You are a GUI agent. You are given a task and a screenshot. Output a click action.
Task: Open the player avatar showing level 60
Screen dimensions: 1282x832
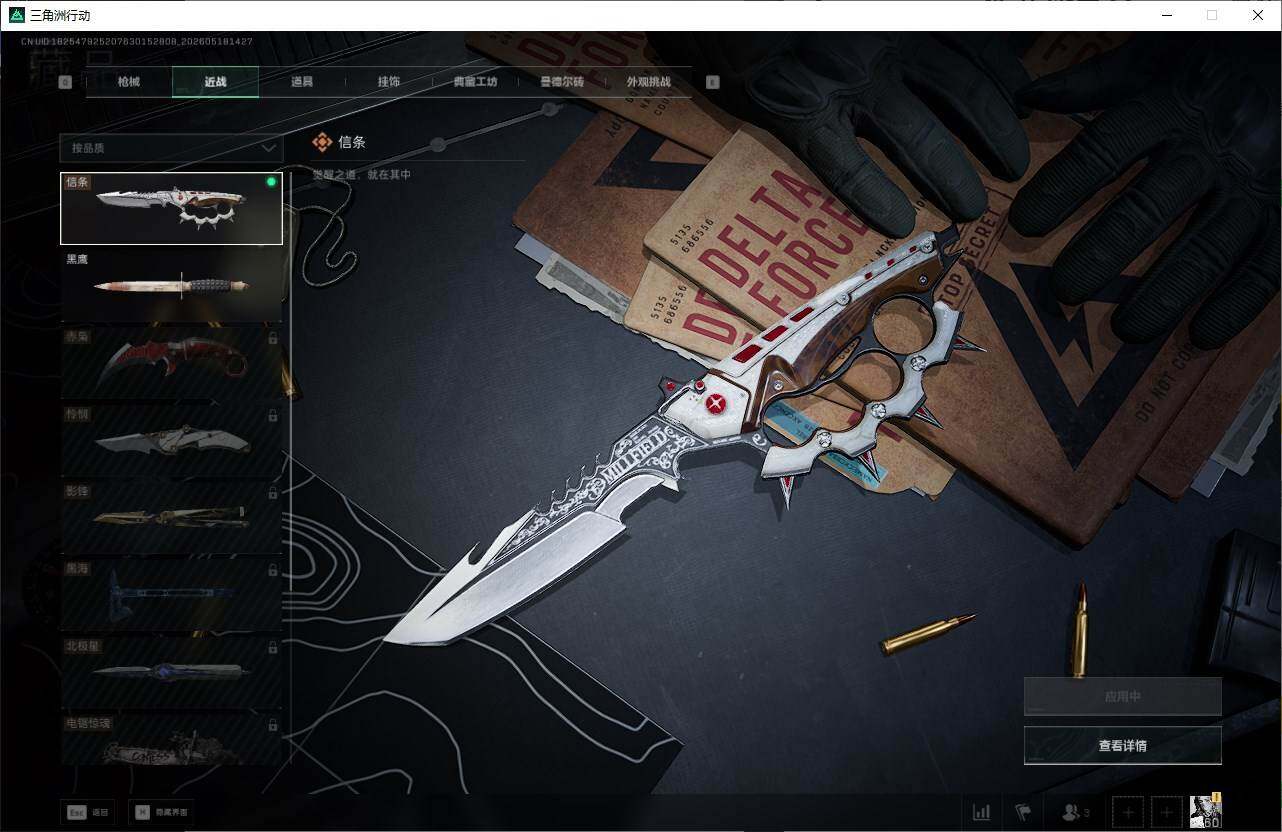click(1205, 811)
